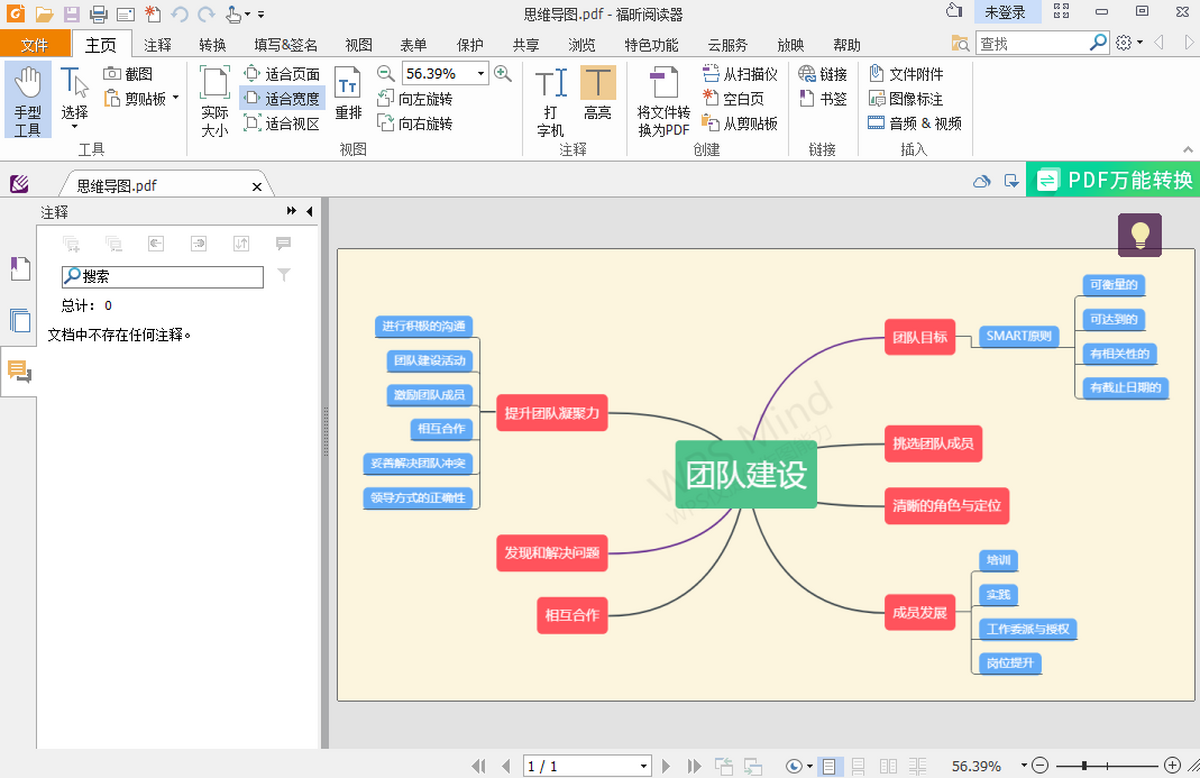1200x778 pixels.
Task: Click the zoom slider in status bar
Action: click(x=1105, y=766)
